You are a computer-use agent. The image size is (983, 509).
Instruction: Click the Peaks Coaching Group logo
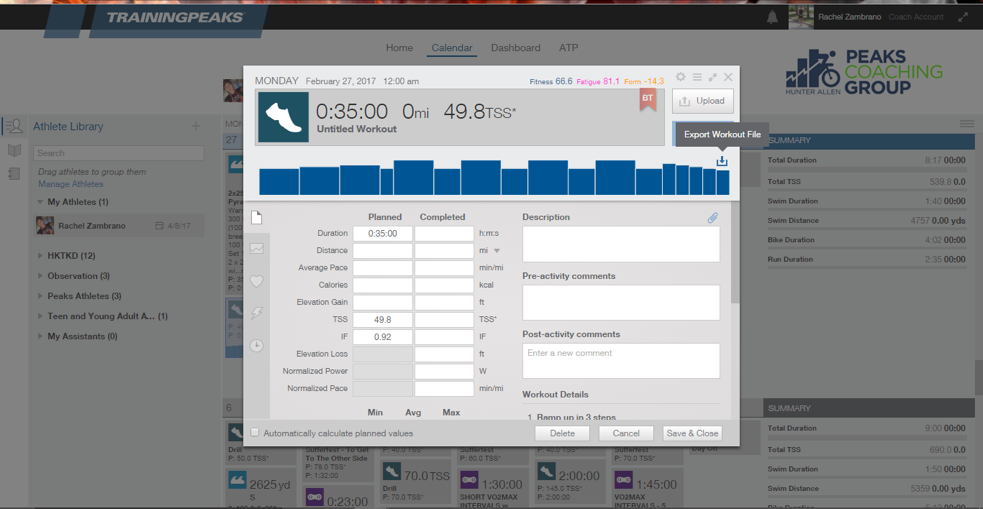point(864,72)
